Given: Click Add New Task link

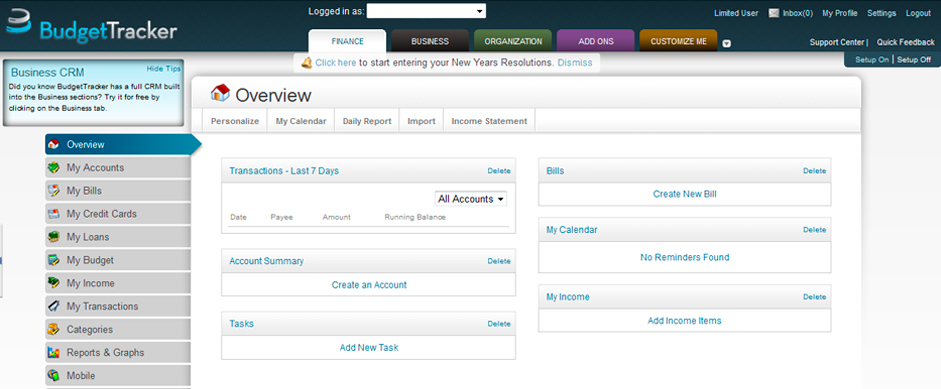Looking at the screenshot, I should point(369,348).
